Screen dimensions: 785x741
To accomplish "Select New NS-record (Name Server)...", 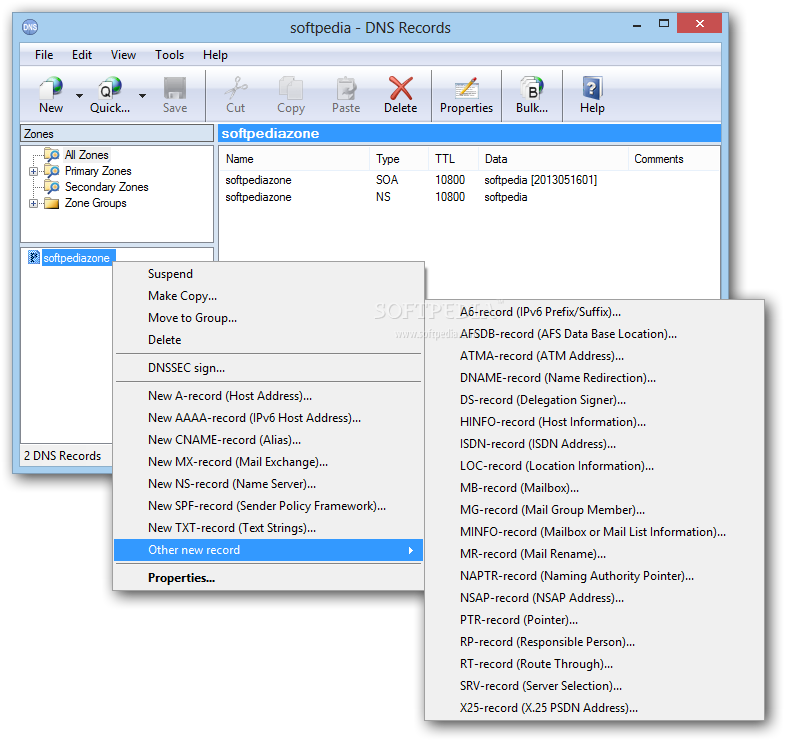I will (x=268, y=484).
